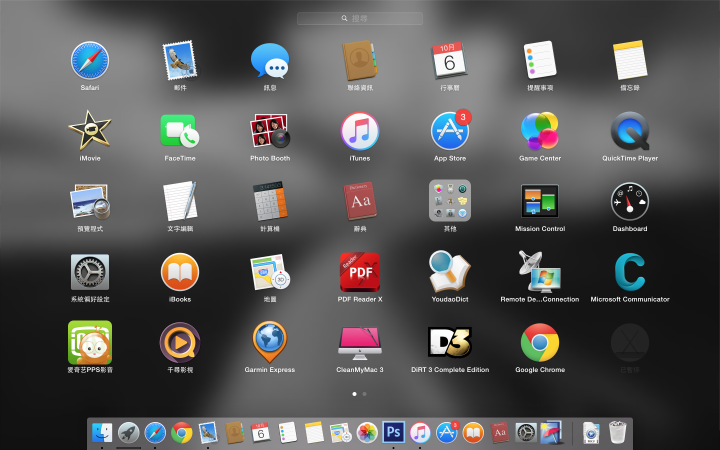Launch Game Center
The image size is (720, 450).
[x=540, y=131]
